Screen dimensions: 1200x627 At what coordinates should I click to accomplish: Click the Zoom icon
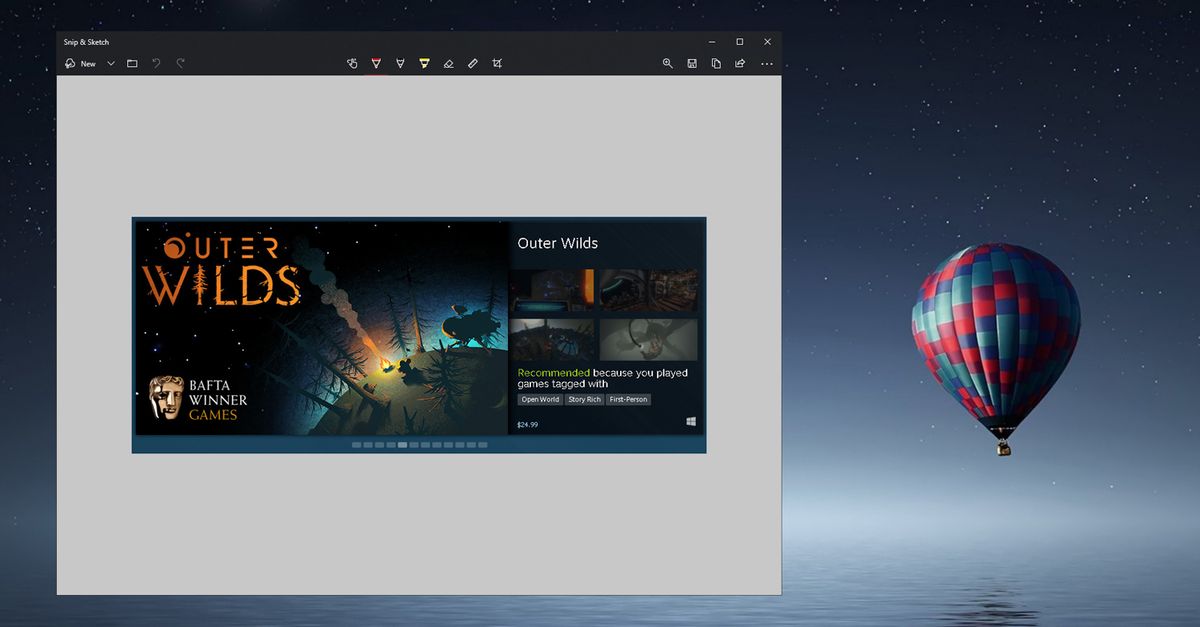pyautogui.click(x=668, y=62)
